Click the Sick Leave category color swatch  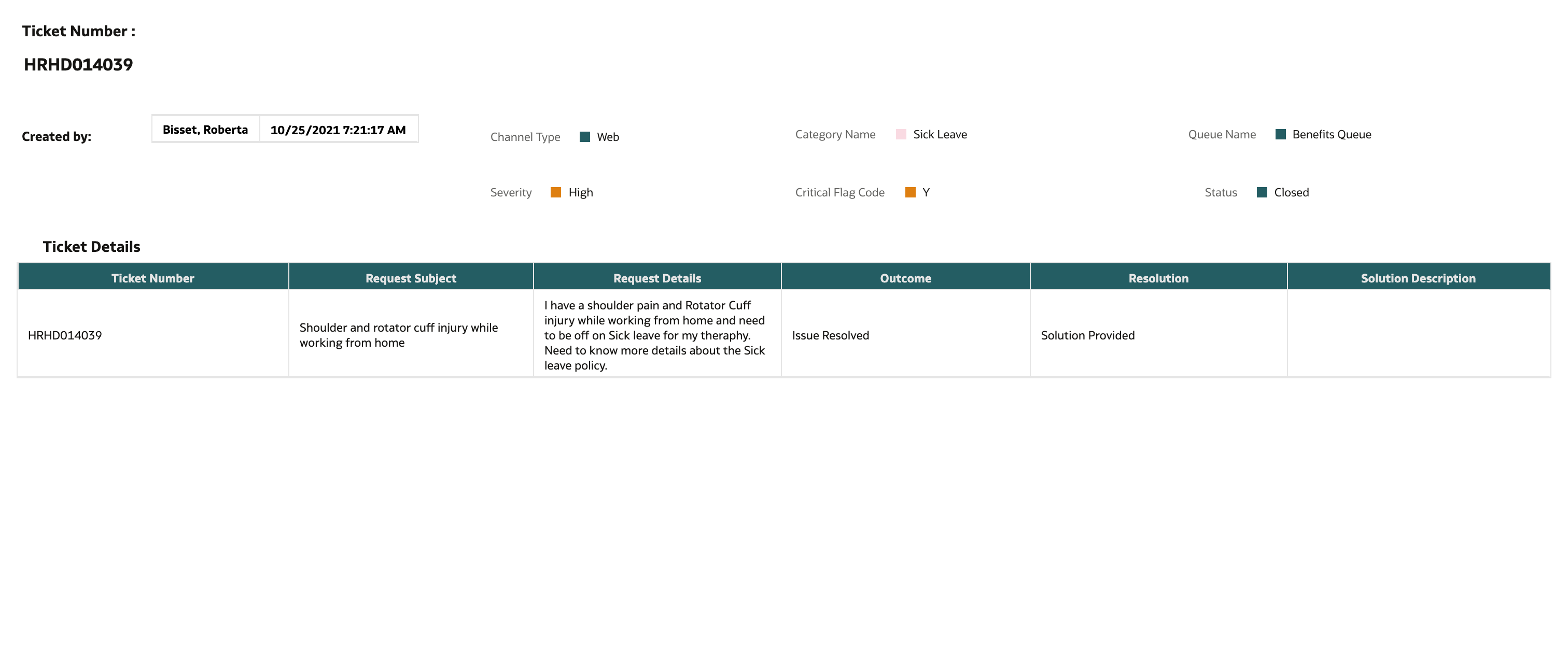pos(901,135)
